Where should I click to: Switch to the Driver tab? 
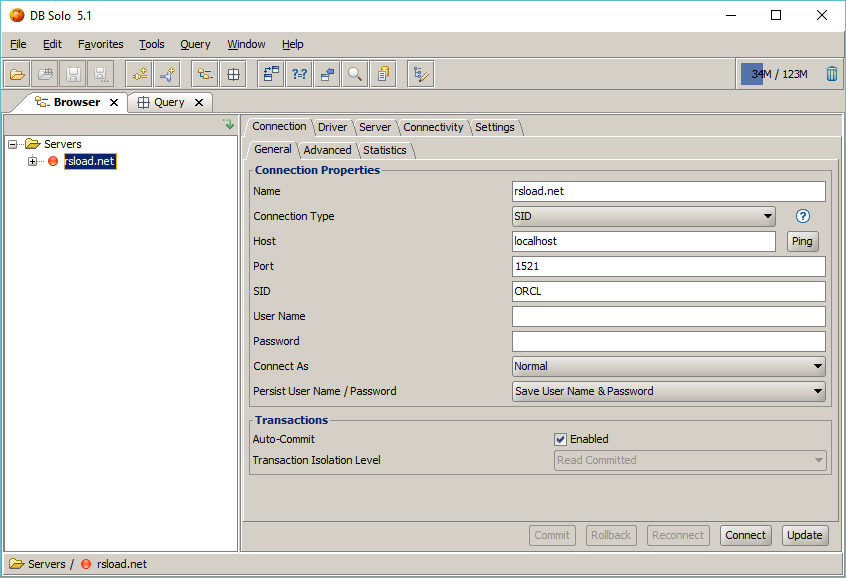[332, 127]
